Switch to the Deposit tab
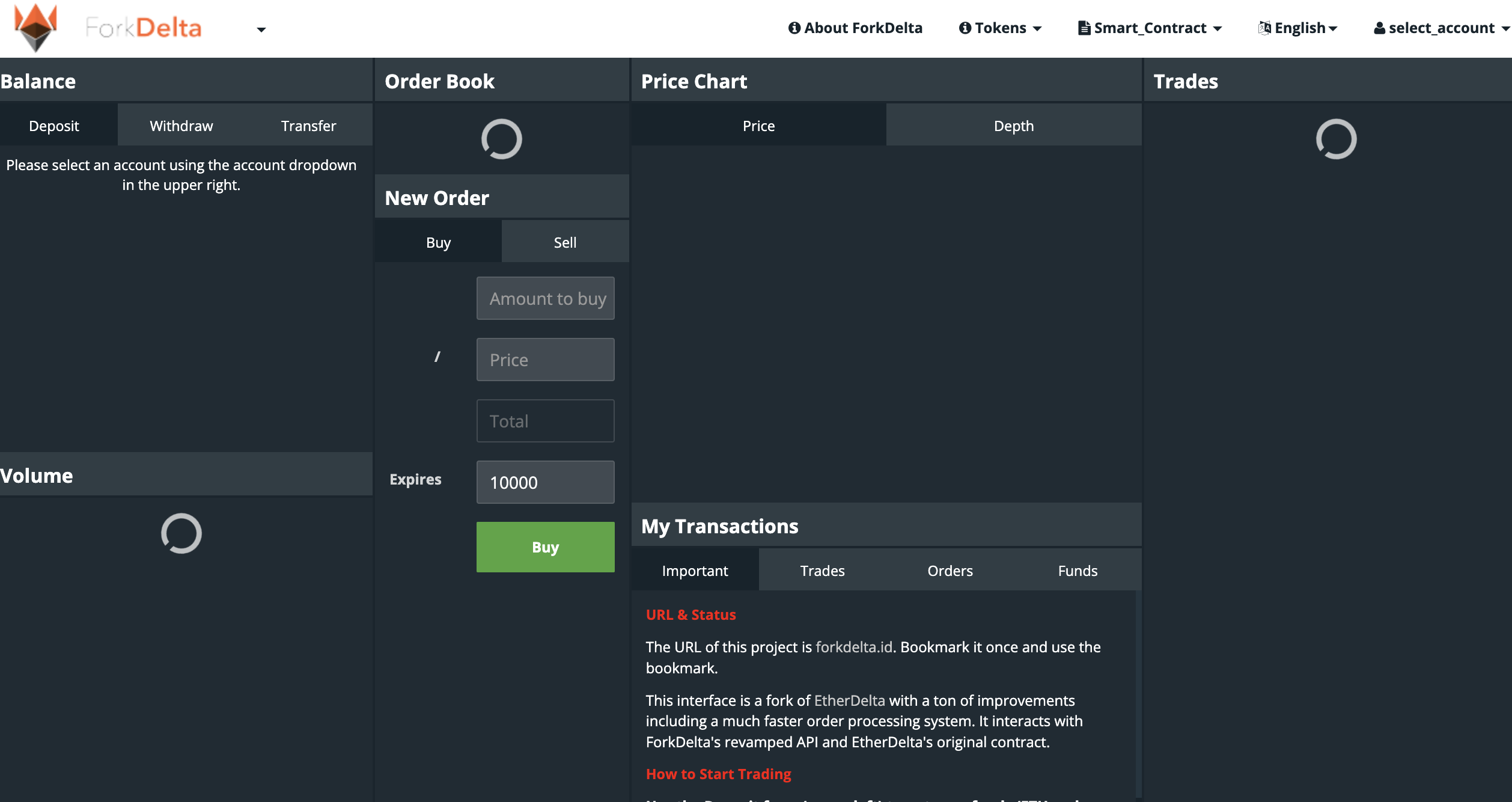 [54, 126]
